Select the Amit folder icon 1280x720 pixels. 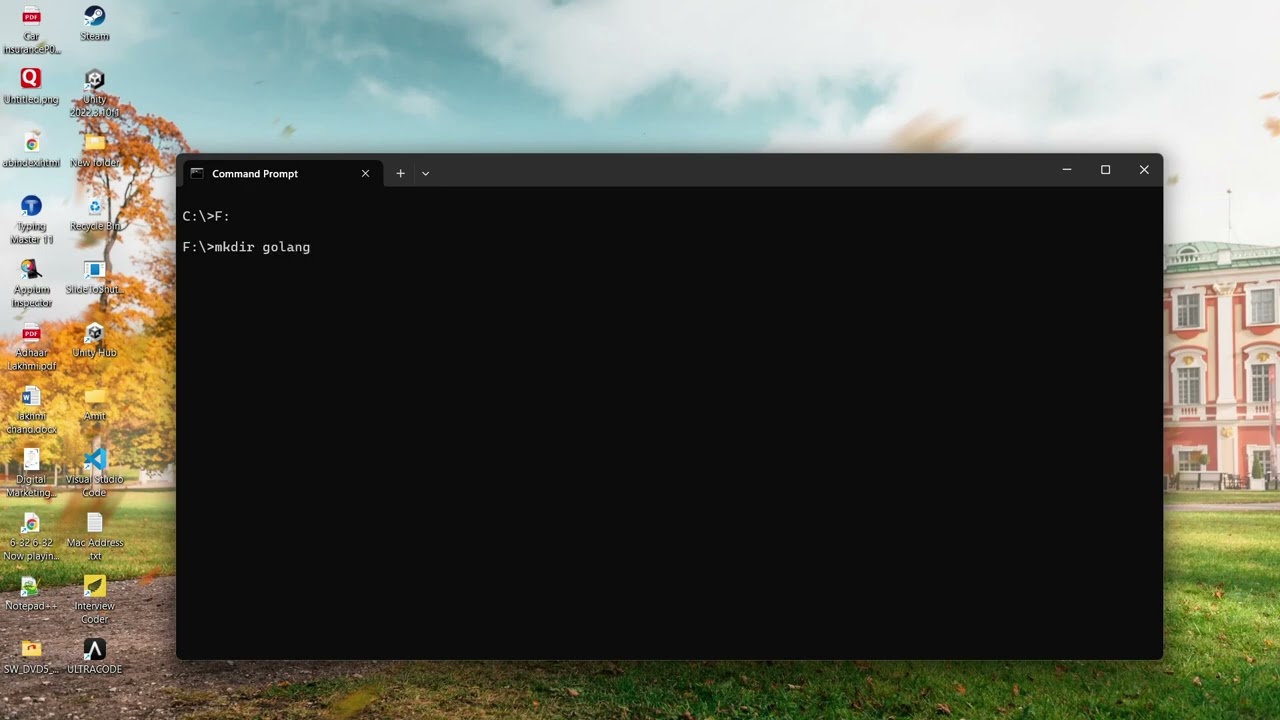coord(94,396)
